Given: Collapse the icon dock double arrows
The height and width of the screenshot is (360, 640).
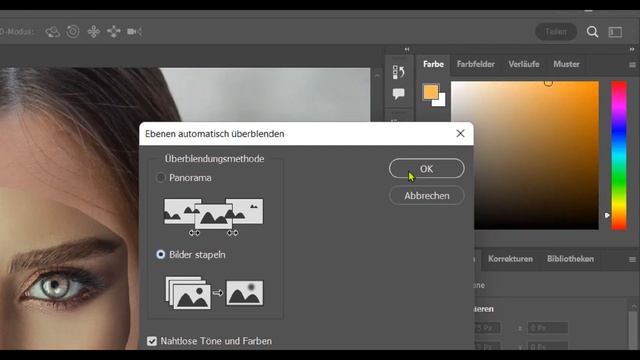Looking at the screenshot, I should pos(407,49).
